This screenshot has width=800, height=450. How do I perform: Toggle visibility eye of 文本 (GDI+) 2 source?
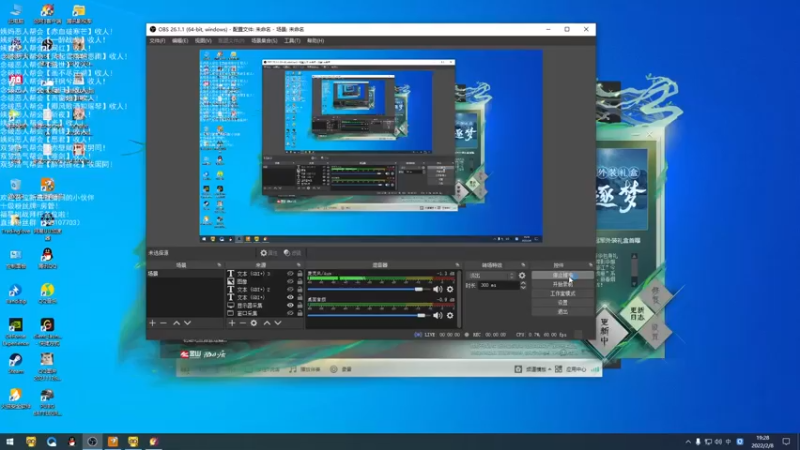[290, 289]
